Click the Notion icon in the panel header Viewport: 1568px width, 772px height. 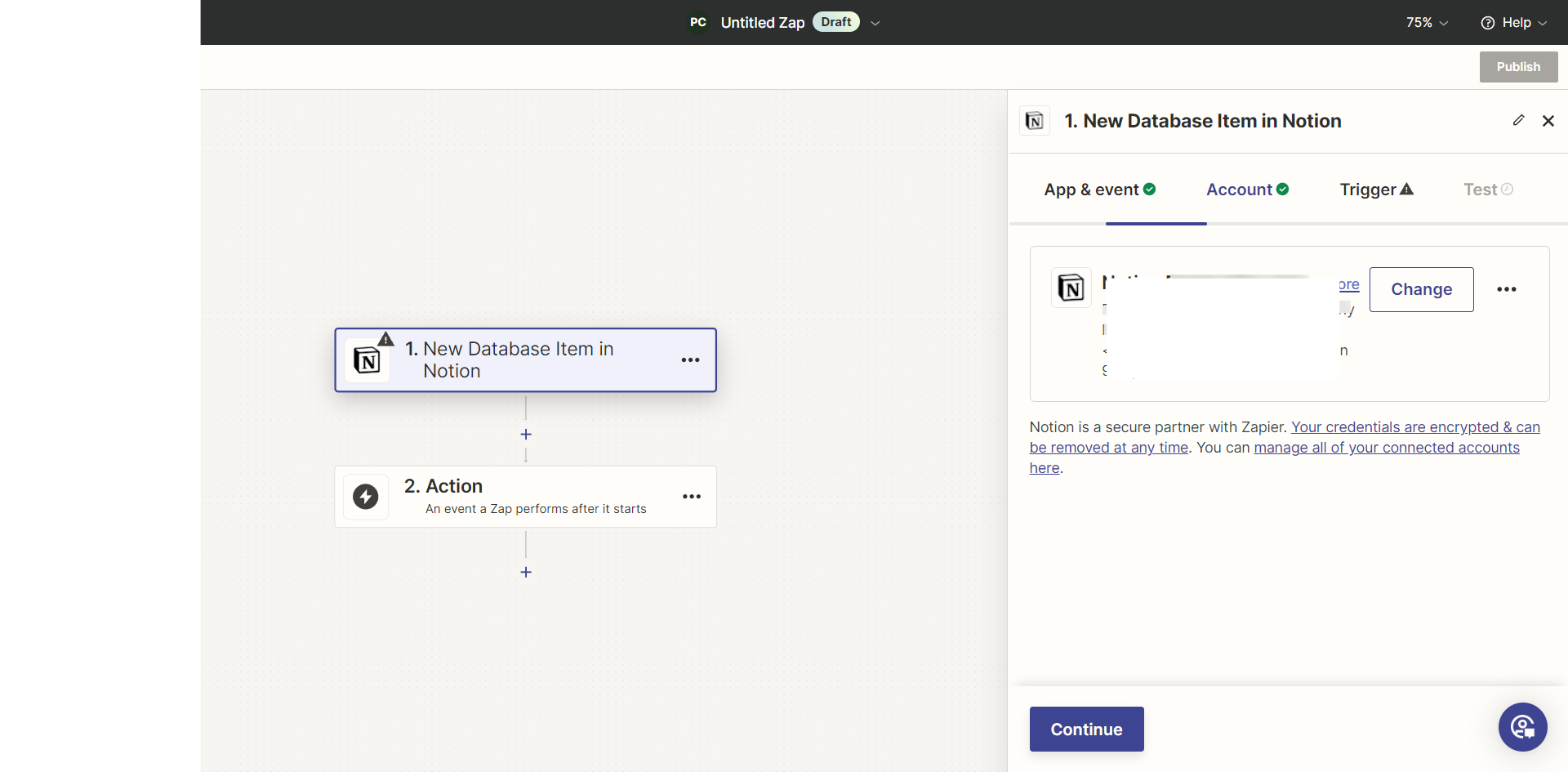pyautogui.click(x=1035, y=121)
